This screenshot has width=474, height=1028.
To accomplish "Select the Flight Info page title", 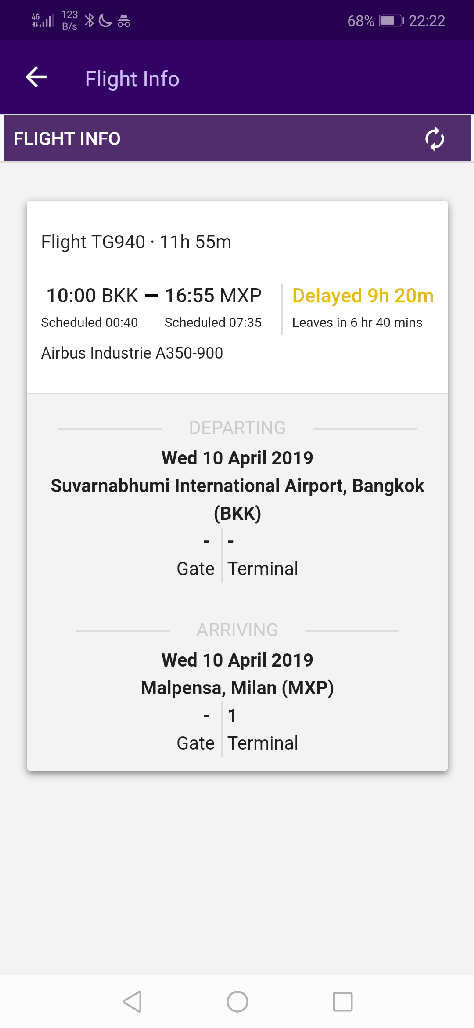I will coord(132,79).
